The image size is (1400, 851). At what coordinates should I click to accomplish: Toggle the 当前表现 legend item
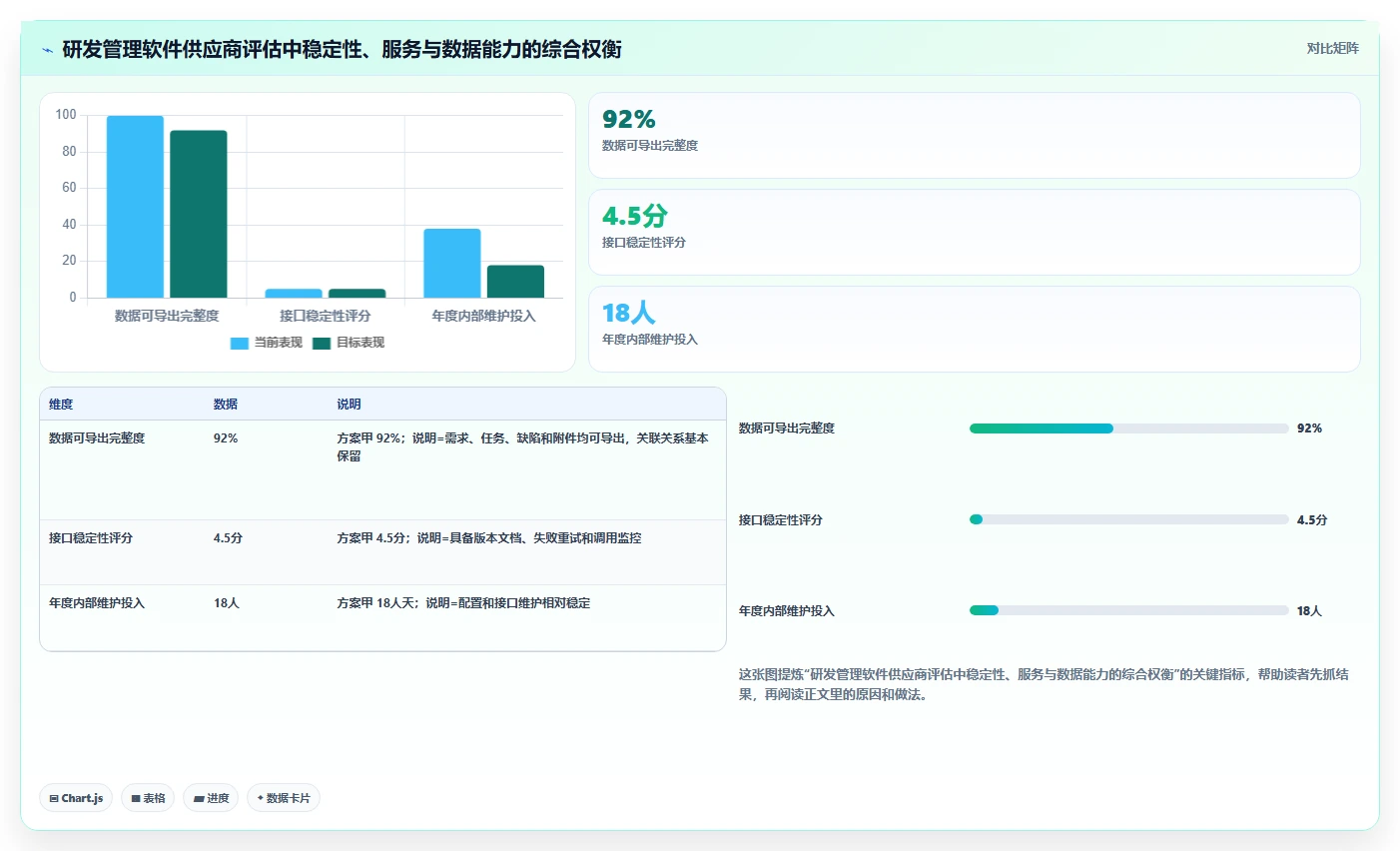point(266,343)
